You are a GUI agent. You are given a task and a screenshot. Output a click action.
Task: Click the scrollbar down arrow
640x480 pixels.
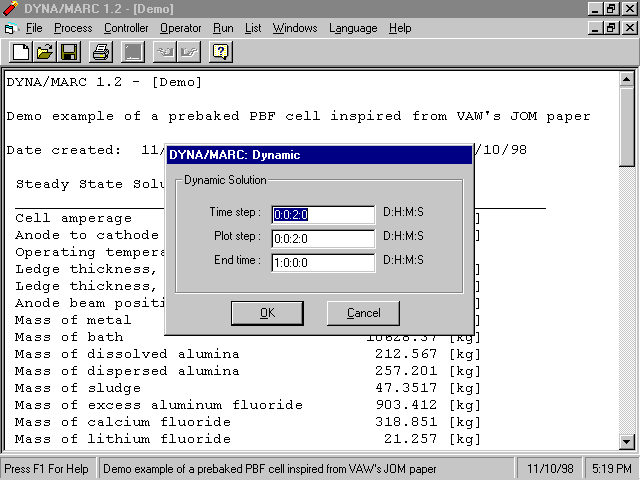[x=627, y=441]
